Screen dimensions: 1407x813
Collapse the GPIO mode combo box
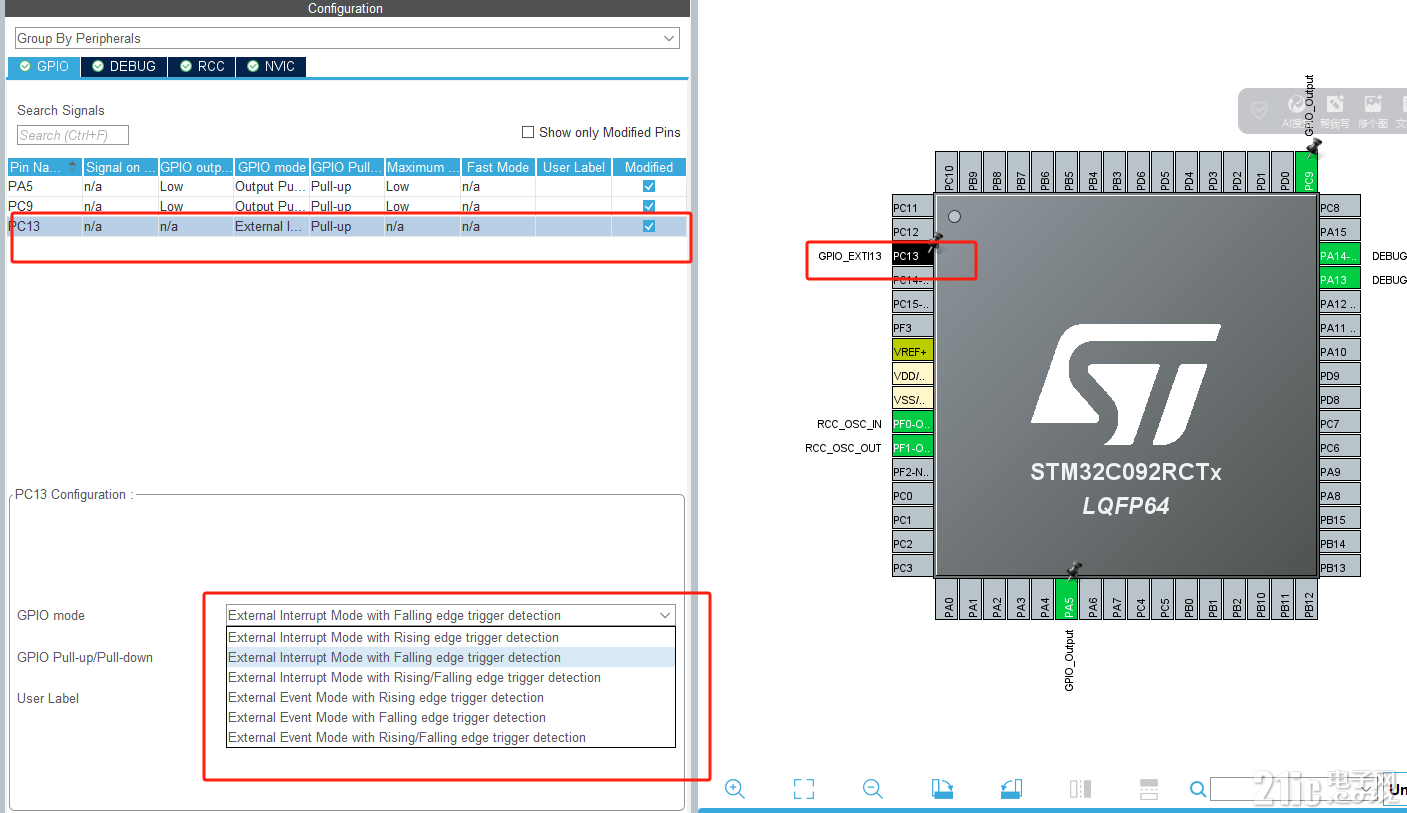tap(665, 615)
